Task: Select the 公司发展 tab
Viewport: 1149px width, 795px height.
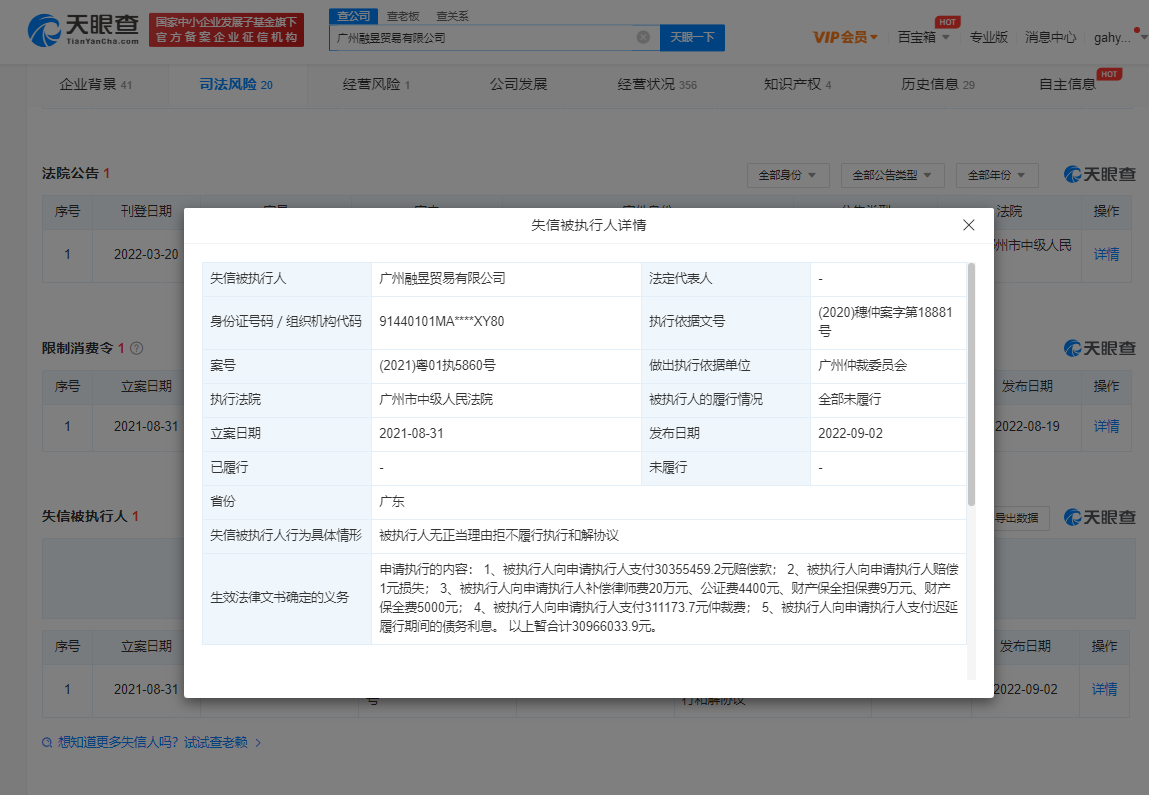Action: click(x=519, y=84)
